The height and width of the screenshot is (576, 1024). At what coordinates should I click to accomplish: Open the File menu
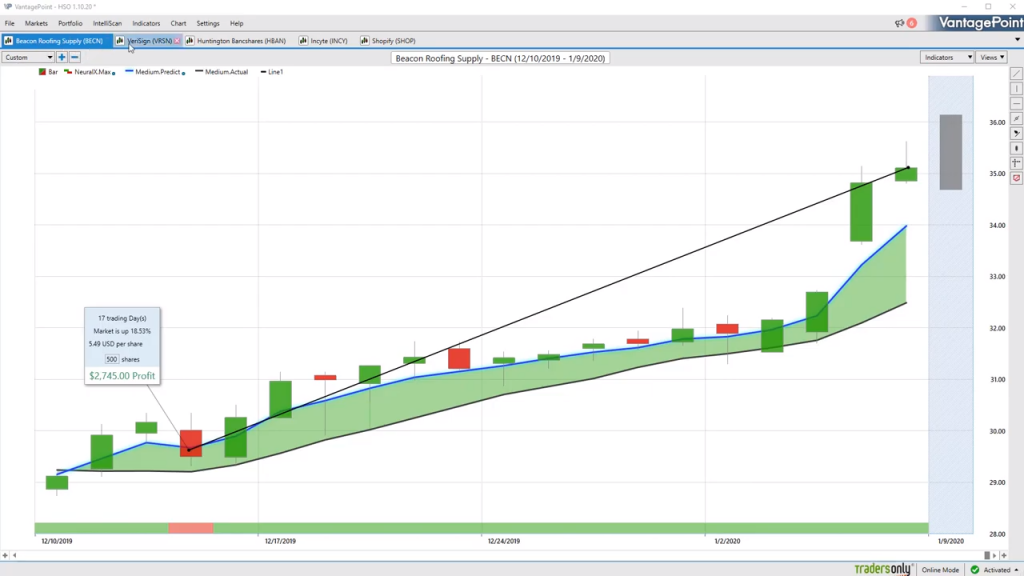coord(10,24)
